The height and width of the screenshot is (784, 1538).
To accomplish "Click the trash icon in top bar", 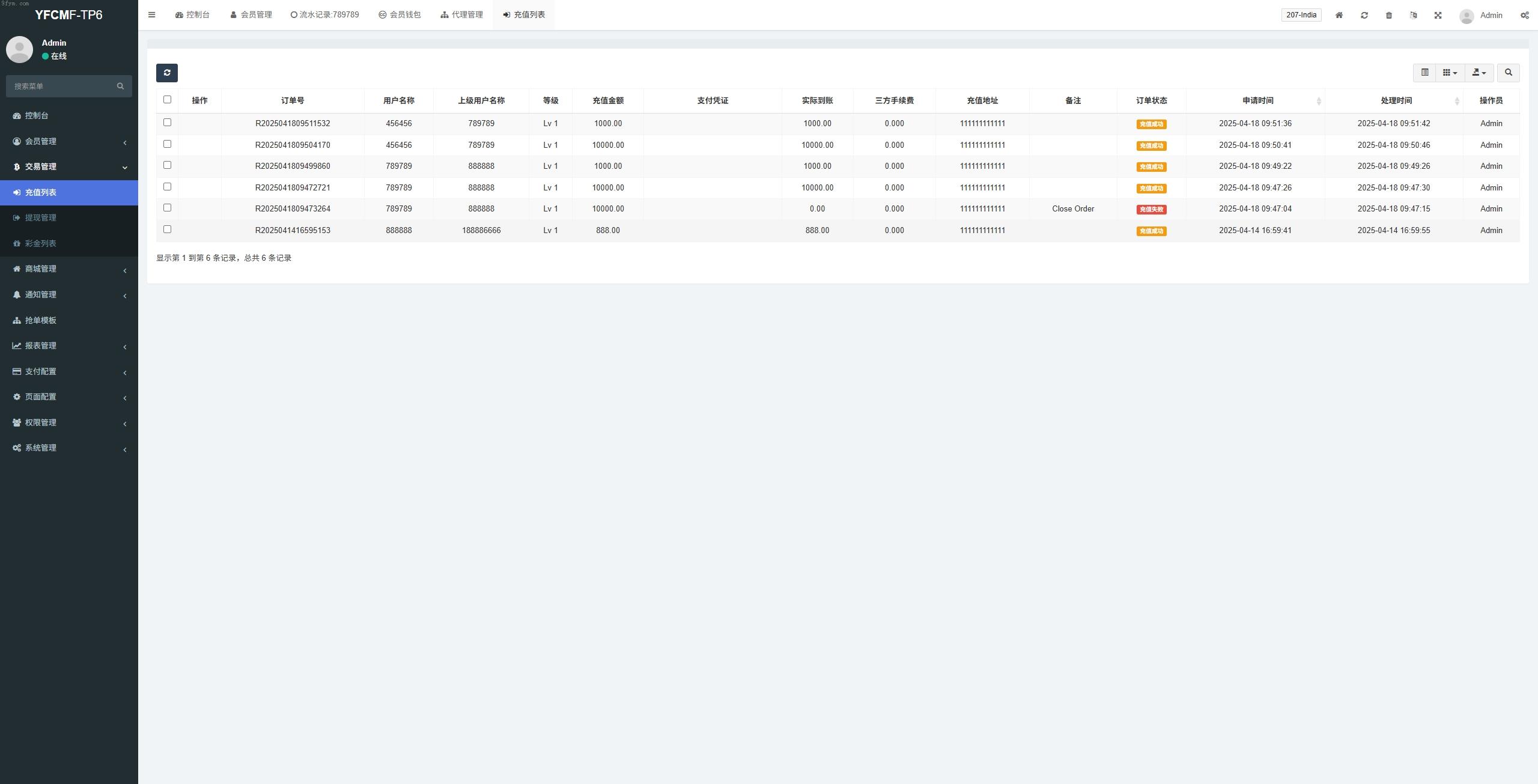I will point(1389,15).
